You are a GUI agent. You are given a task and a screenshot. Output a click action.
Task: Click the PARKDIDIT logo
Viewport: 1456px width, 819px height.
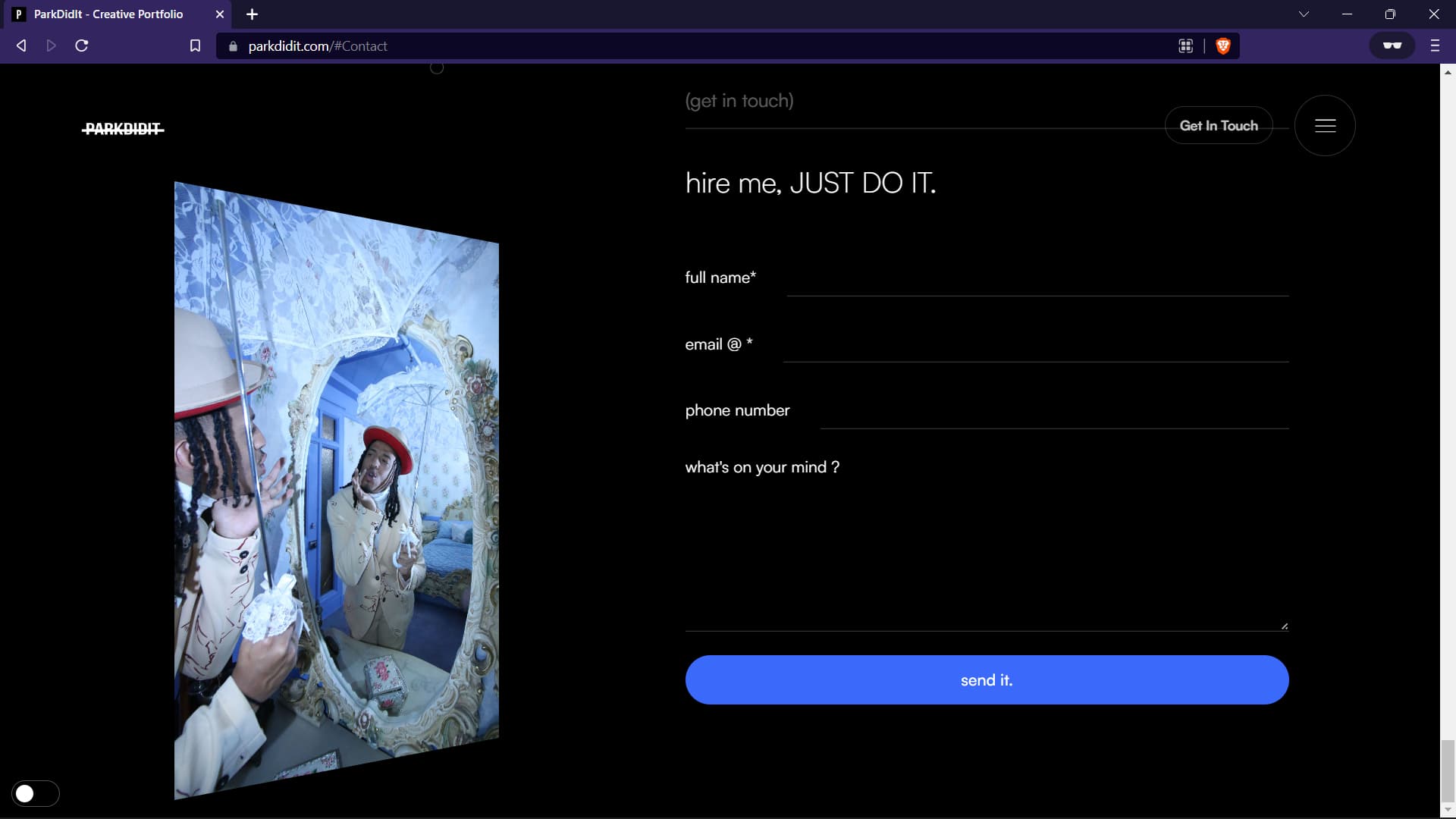(123, 129)
